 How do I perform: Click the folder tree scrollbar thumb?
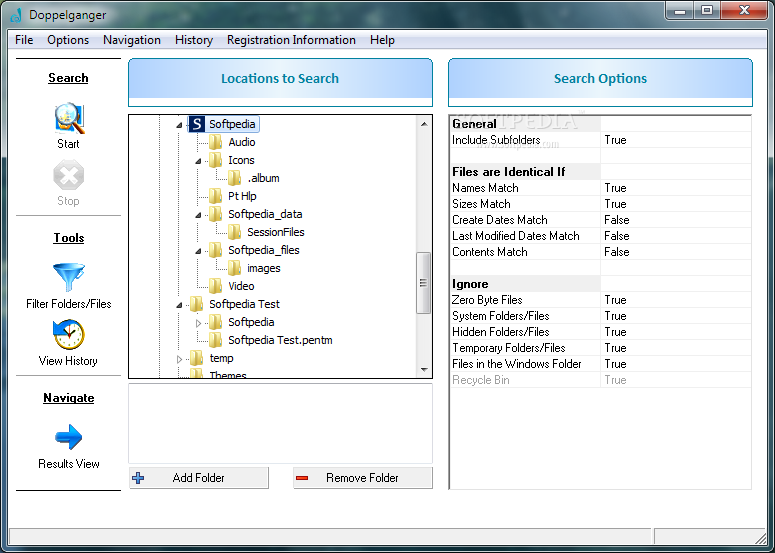(423, 283)
